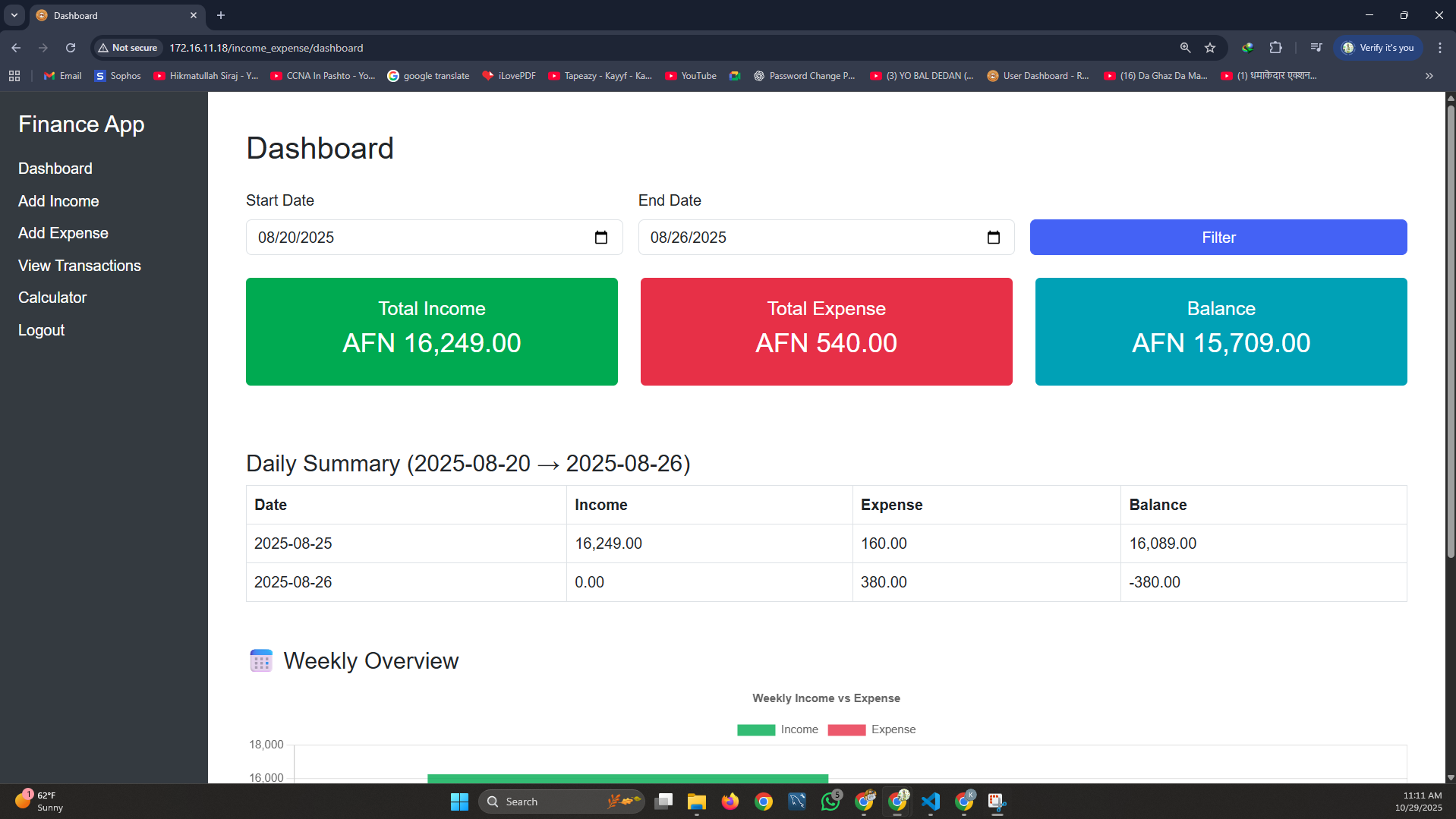Open the google translate bookmark

click(428, 75)
